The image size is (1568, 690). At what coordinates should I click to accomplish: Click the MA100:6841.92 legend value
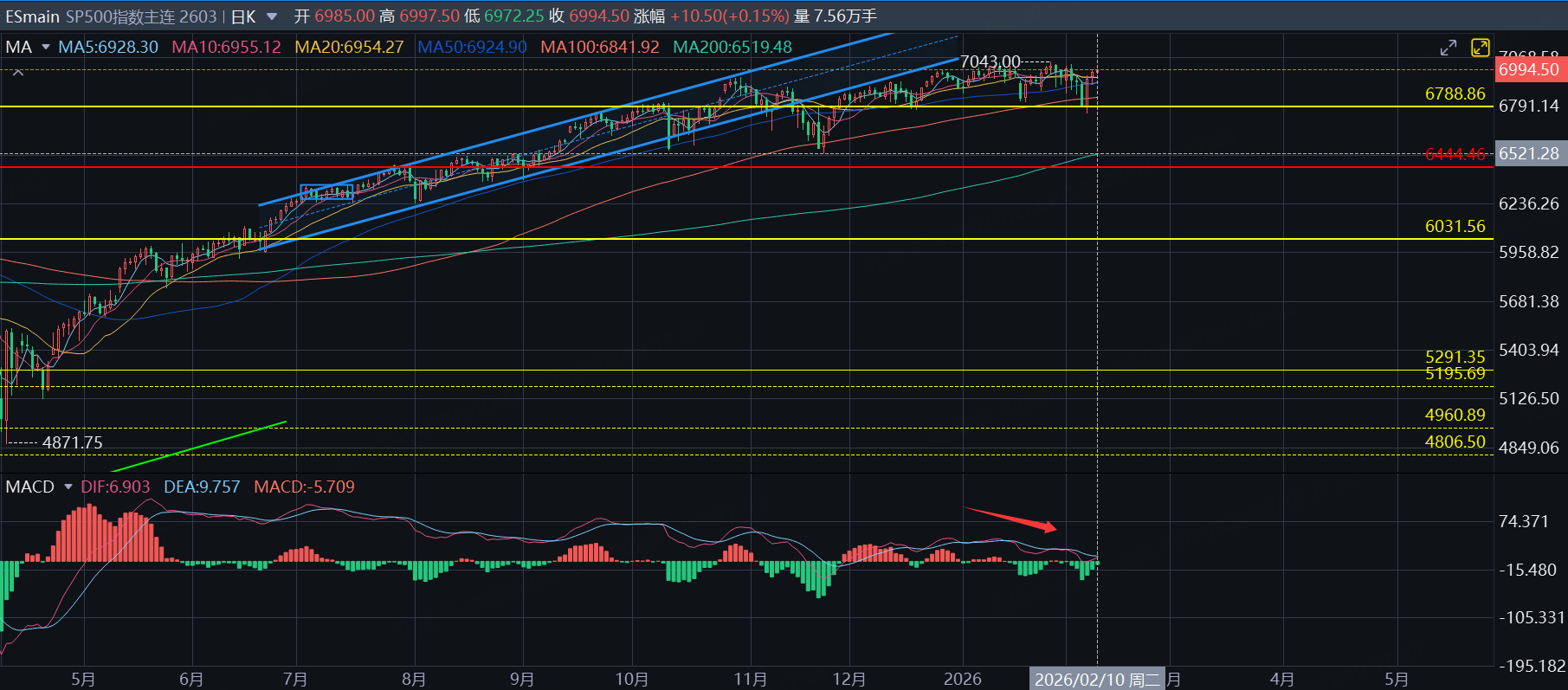(600, 47)
